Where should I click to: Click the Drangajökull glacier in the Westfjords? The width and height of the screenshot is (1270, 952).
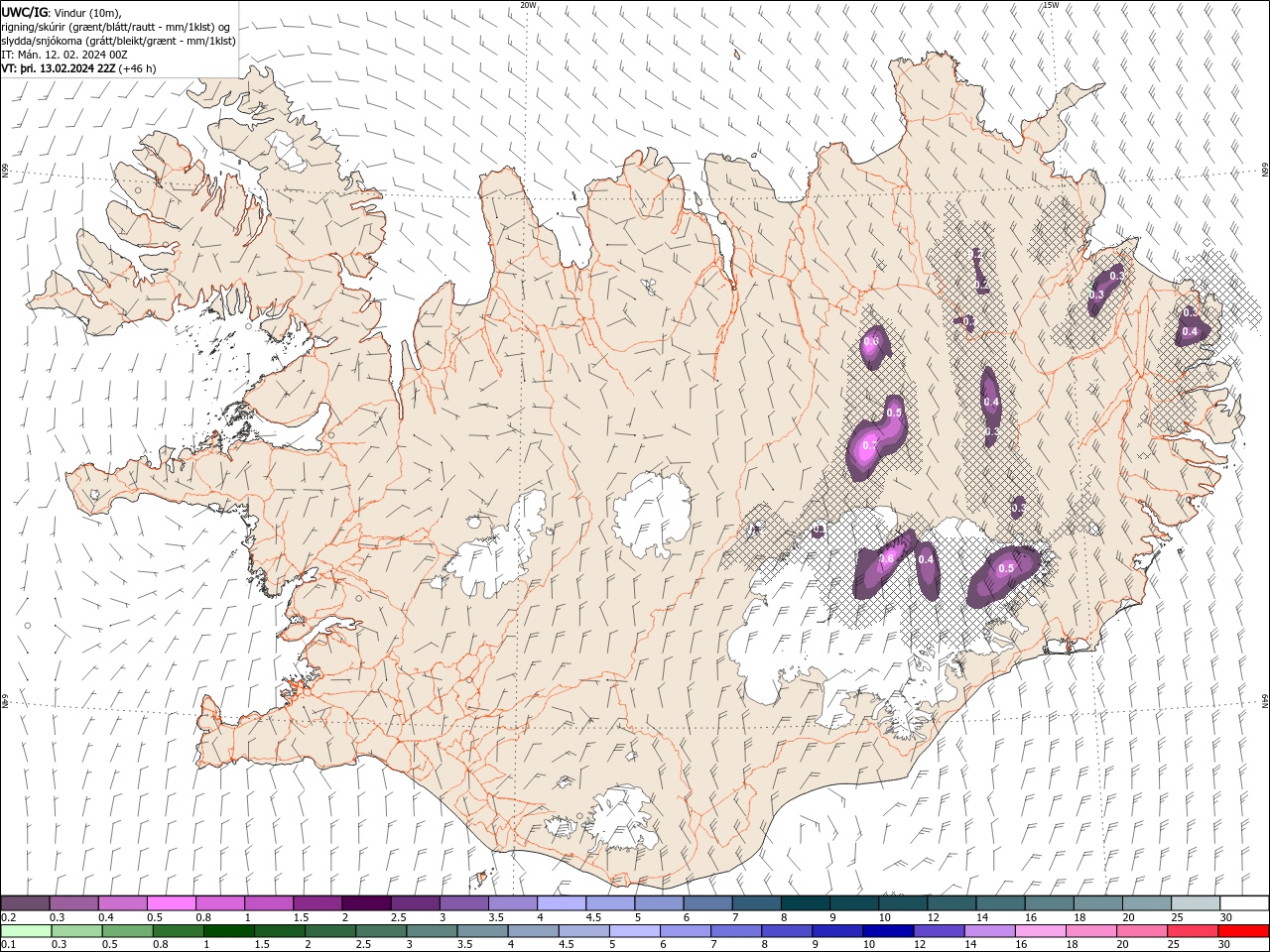pos(288,152)
